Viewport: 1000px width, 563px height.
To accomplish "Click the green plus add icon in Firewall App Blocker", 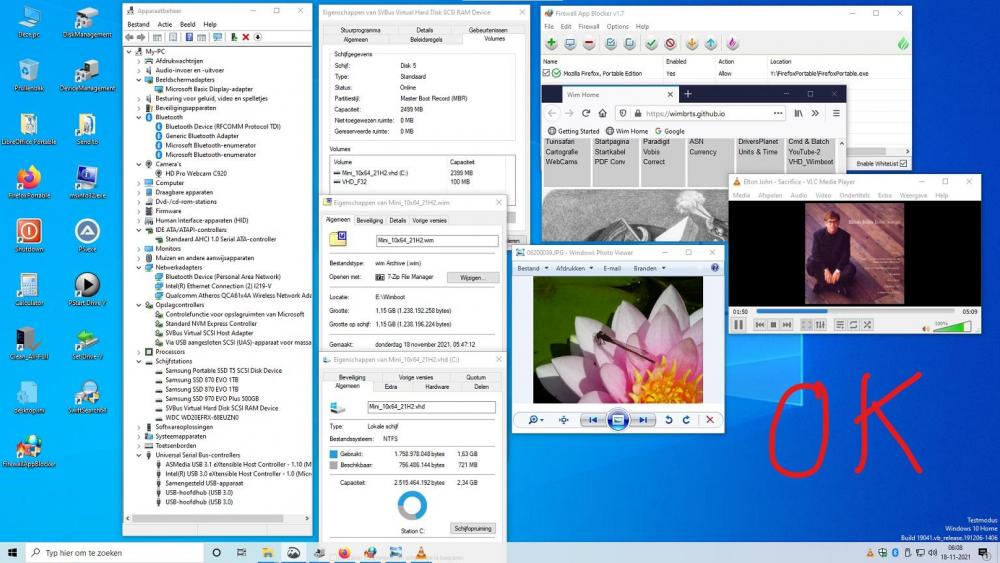I will coord(552,43).
